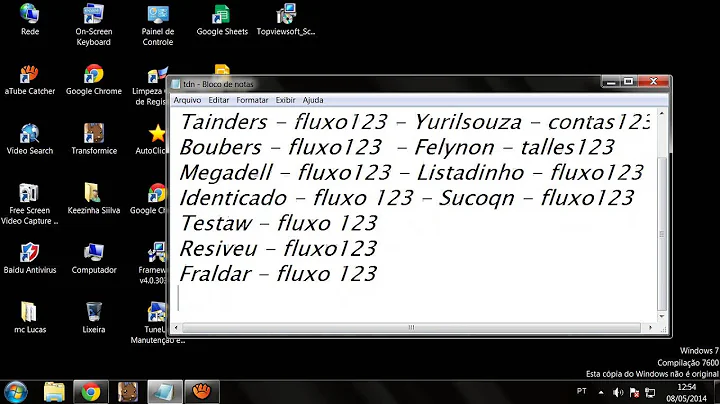The image size is (720, 404).
Task: Switch to Chrome in the taskbar
Action: (91, 393)
